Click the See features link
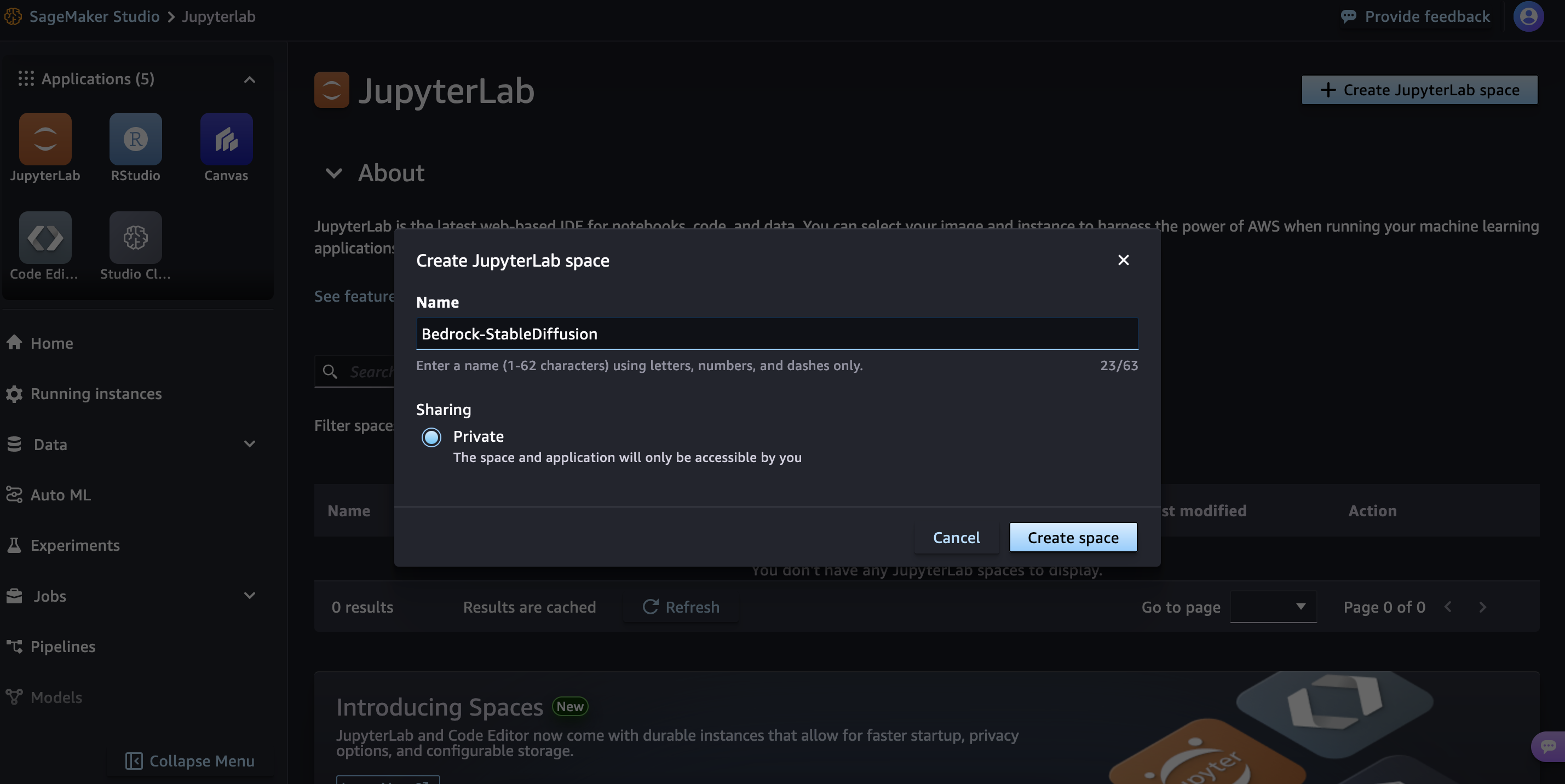Screen dimensions: 1565x784 point(354,296)
